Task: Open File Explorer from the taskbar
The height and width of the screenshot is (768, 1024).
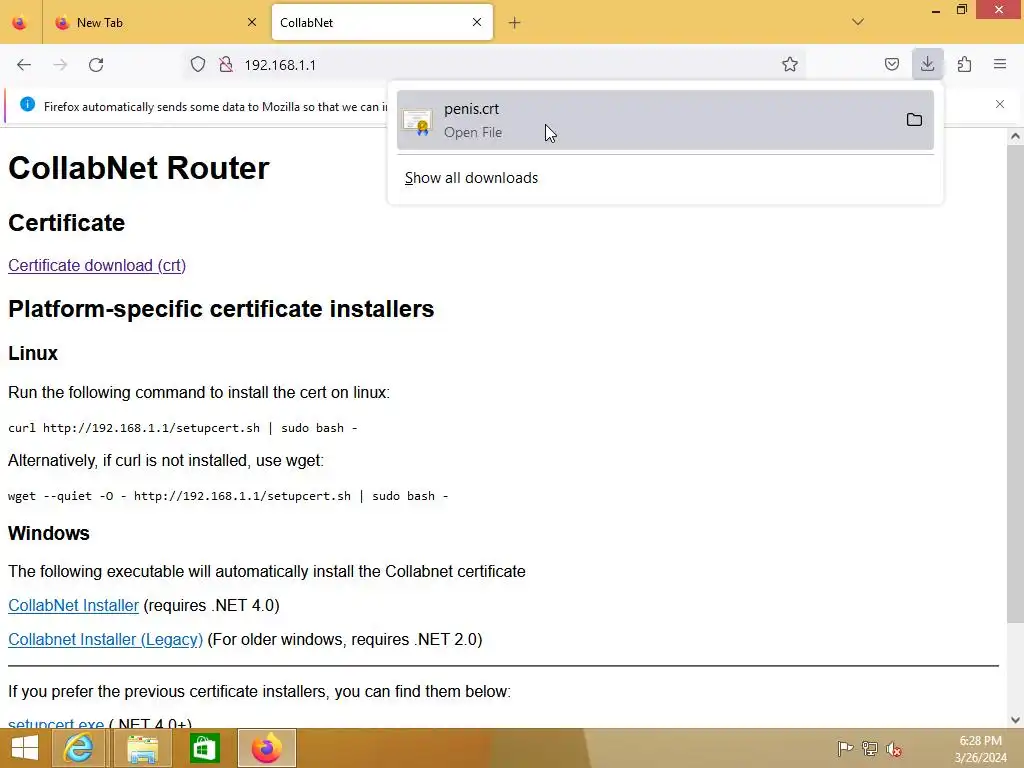Action: [x=142, y=748]
